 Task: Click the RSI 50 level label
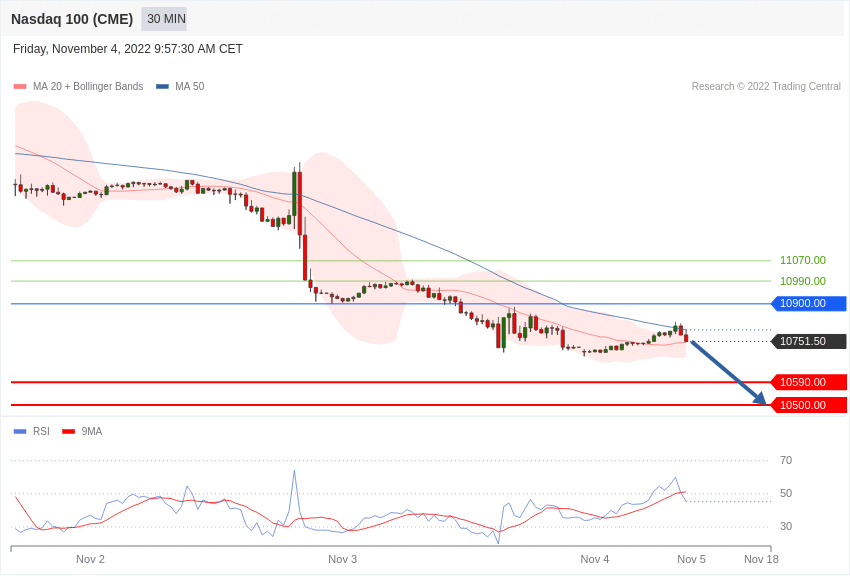click(x=786, y=494)
